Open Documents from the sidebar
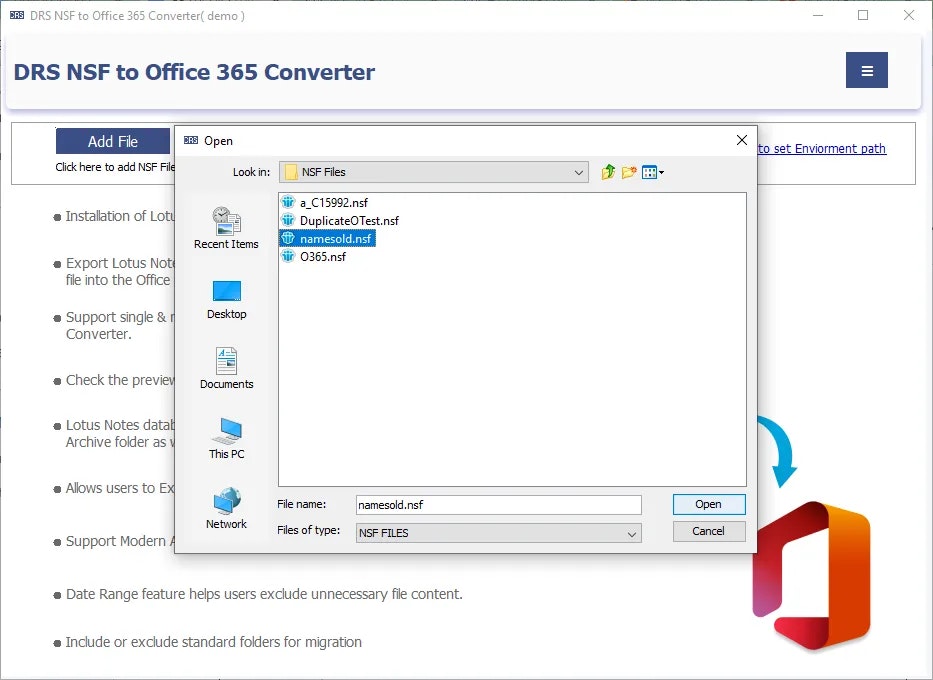This screenshot has width=933, height=680. click(x=225, y=367)
